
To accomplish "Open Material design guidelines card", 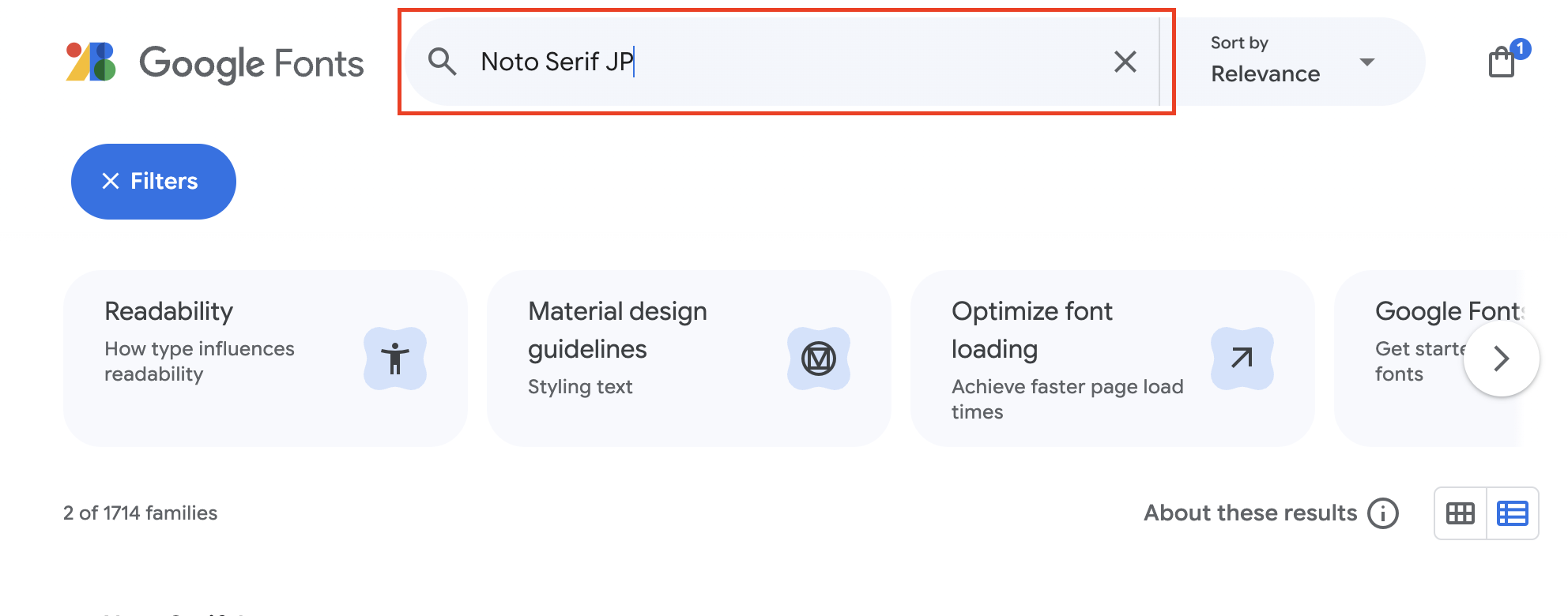I will [648, 359].
